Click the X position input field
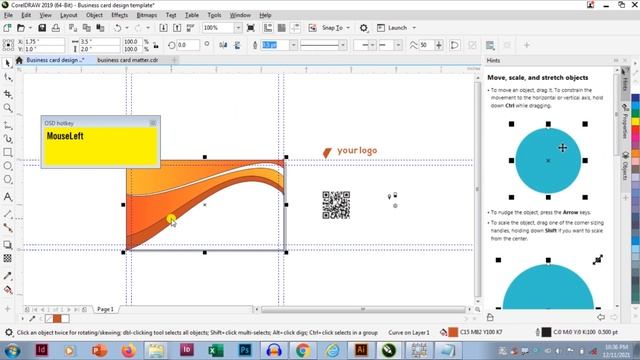 tap(44, 42)
